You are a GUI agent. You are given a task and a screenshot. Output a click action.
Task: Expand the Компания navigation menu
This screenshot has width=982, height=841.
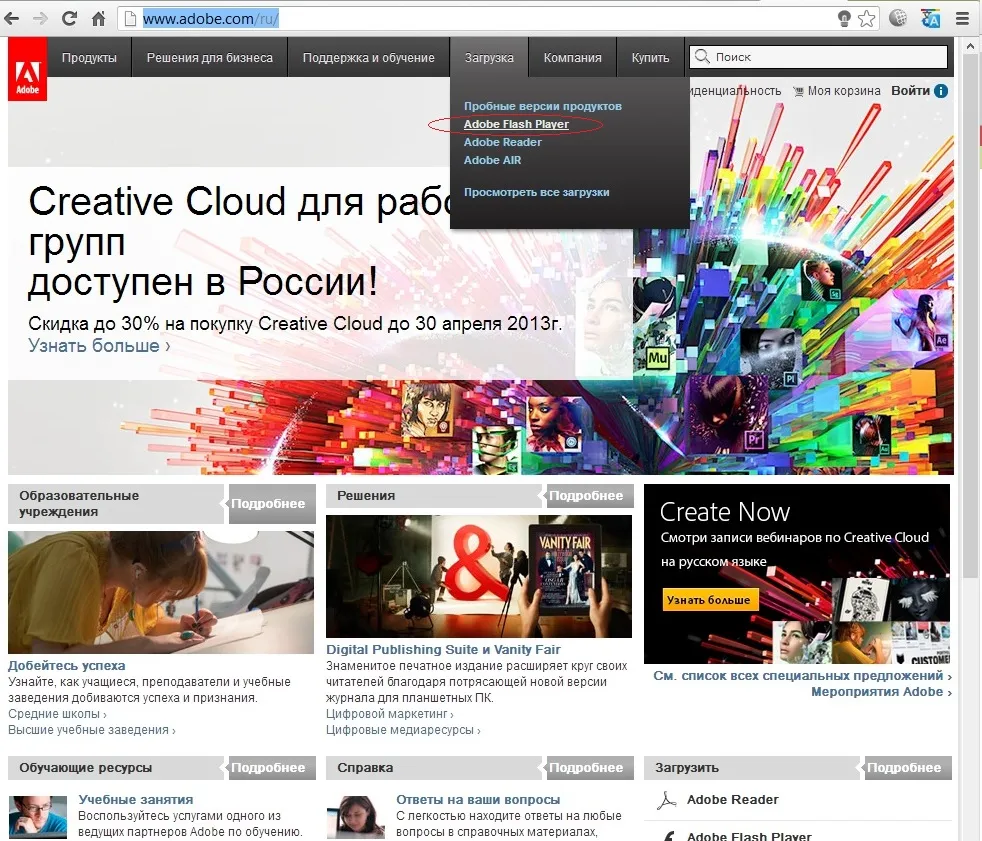572,58
